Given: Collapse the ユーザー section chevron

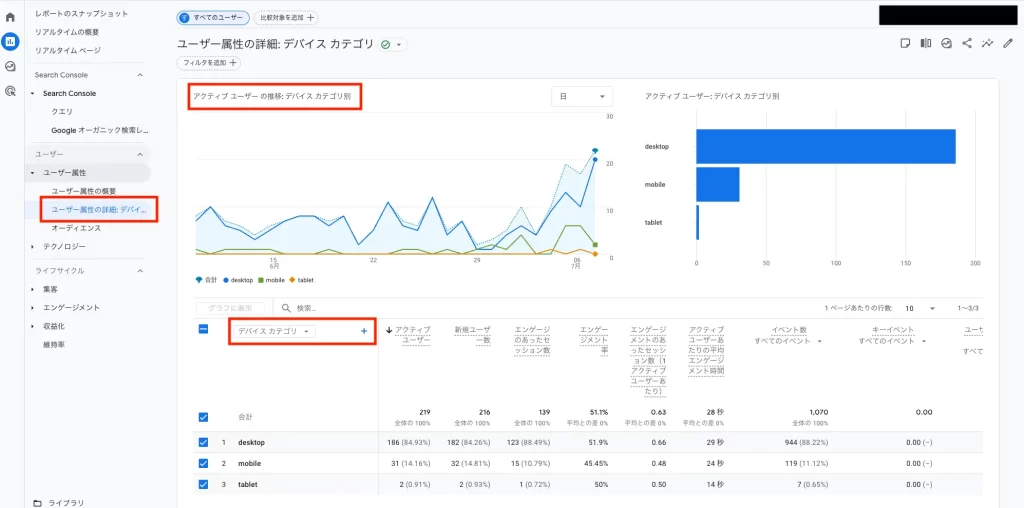Looking at the screenshot, I should point(140,154).
